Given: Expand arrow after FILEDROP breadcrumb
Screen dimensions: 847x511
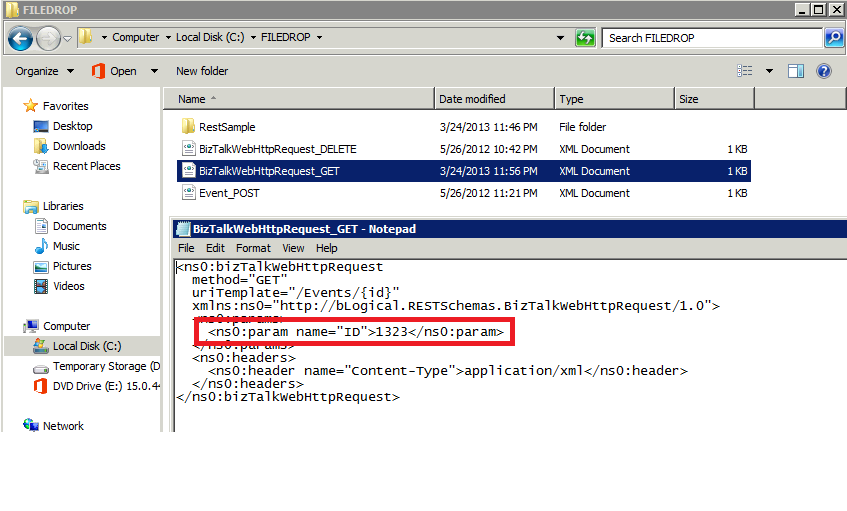Looking at the screenshot, I should [319, 37].
